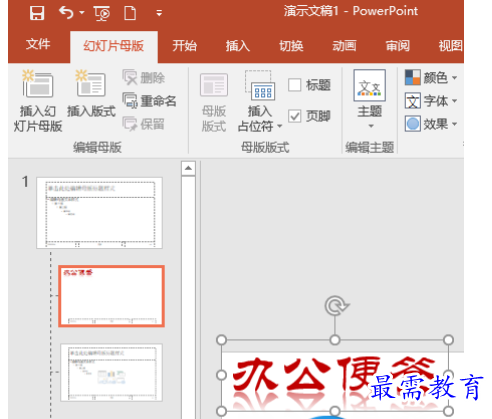This screenshot has height=419, width=492.
Task: Open the 颜色 color scheme dropdown
Action: click(x=431, y=78)
